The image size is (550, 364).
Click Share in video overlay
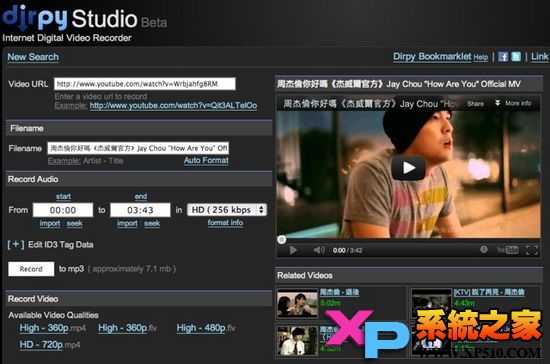pos(475,103)
